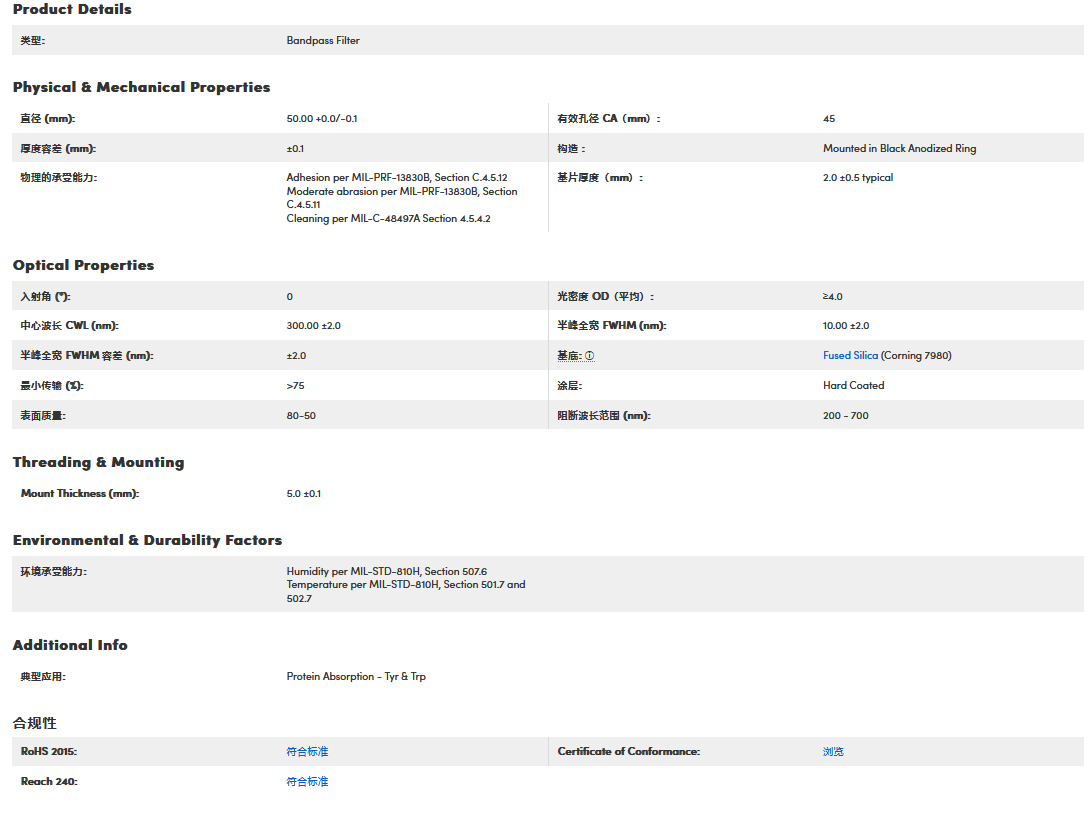Click the Optical Properties heading

click(83, 266)
